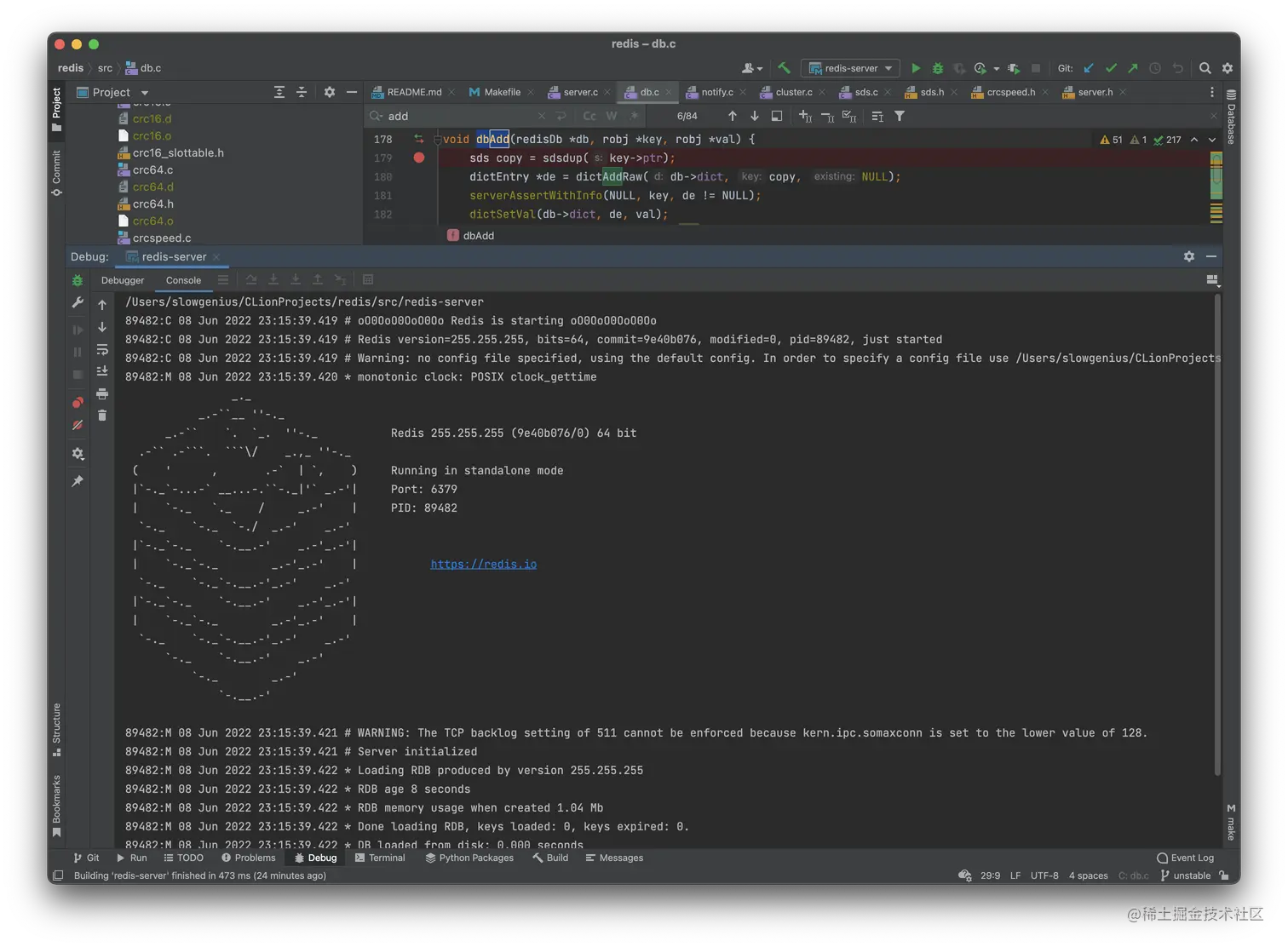The height and width of the screenshot is (947, 1288).
Task: Open Debug panel settings gear
Action: click(x=1189, y=256)
